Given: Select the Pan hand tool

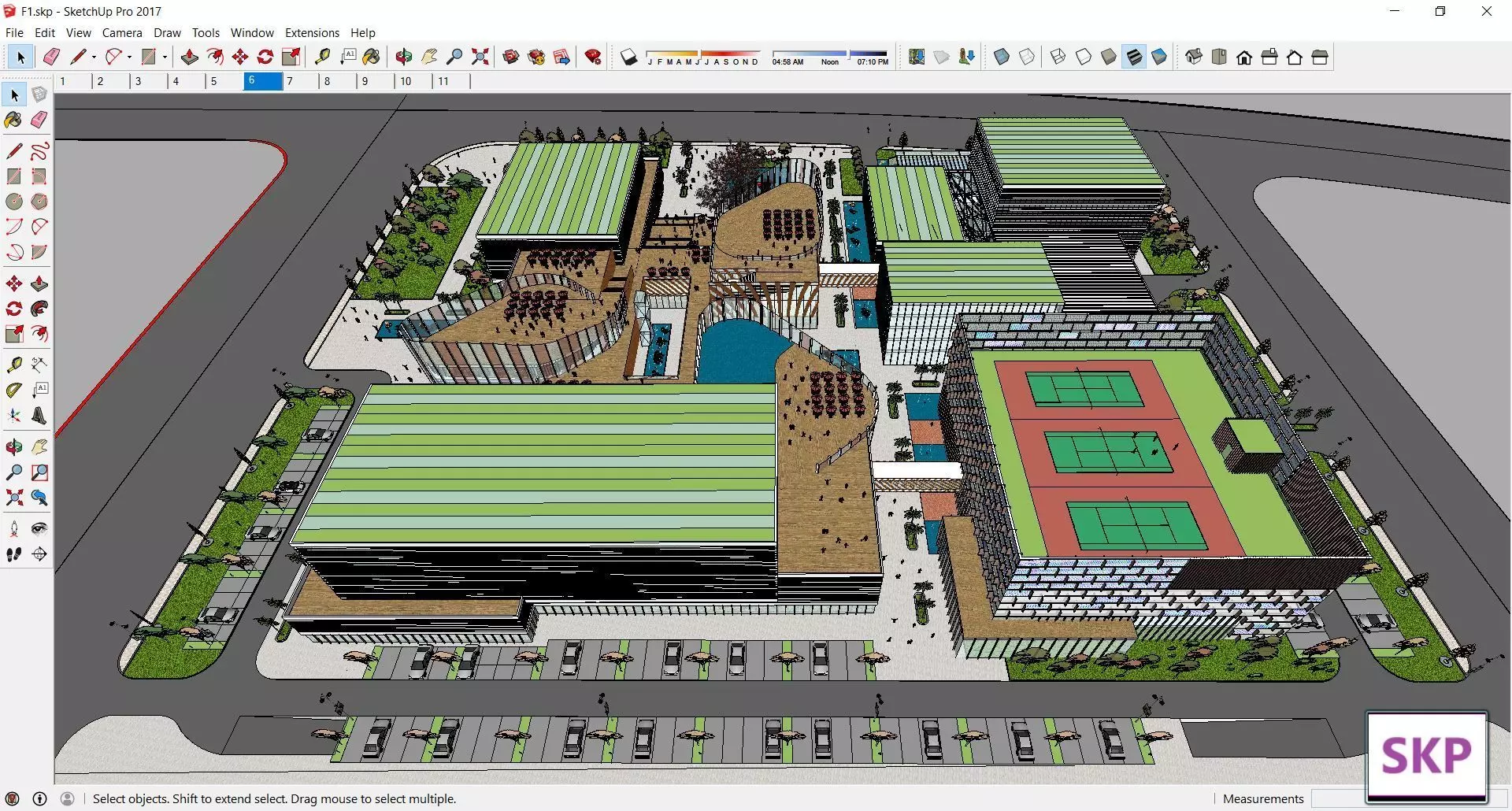Looking at the screenshot, I should tap(429, 57).
